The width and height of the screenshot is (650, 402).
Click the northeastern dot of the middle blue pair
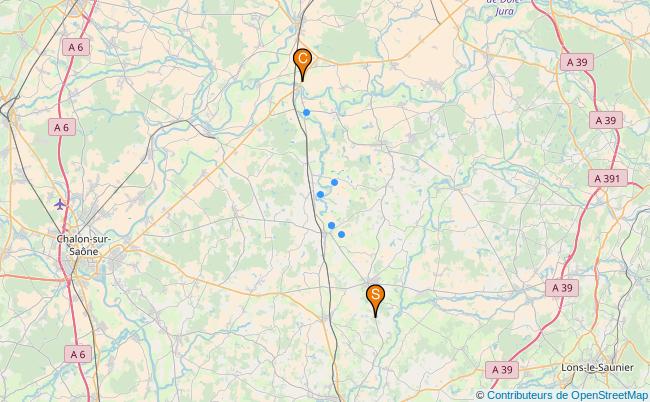[335, 182]
